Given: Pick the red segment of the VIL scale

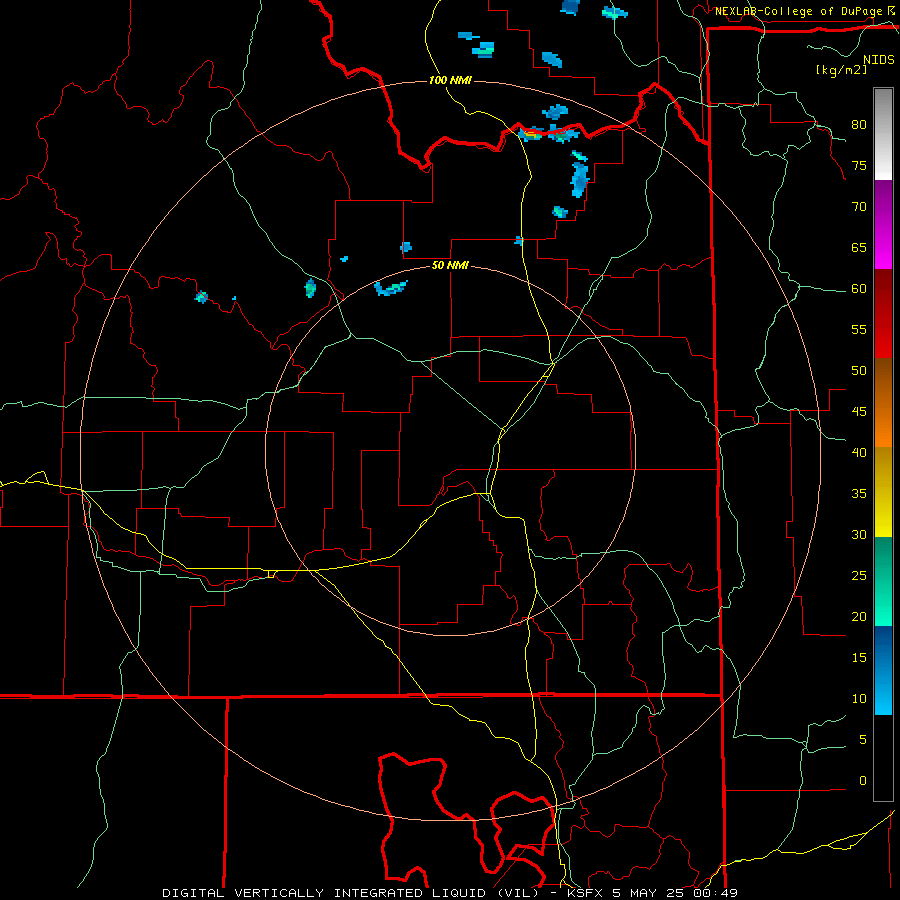Looking at the screenshot, I should 883,313.
